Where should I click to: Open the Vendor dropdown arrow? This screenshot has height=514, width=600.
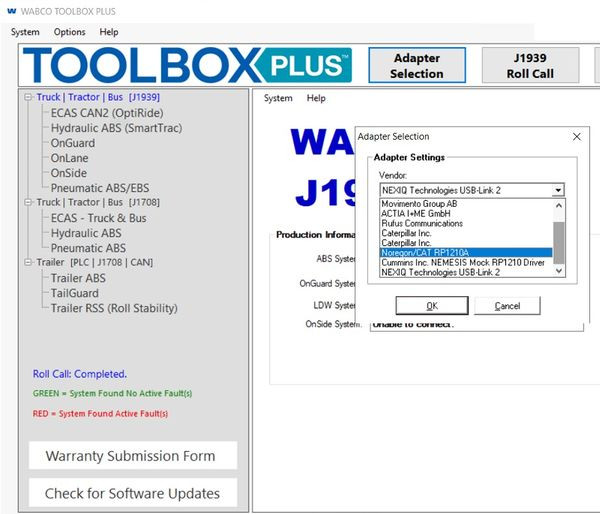click(558, 190)
